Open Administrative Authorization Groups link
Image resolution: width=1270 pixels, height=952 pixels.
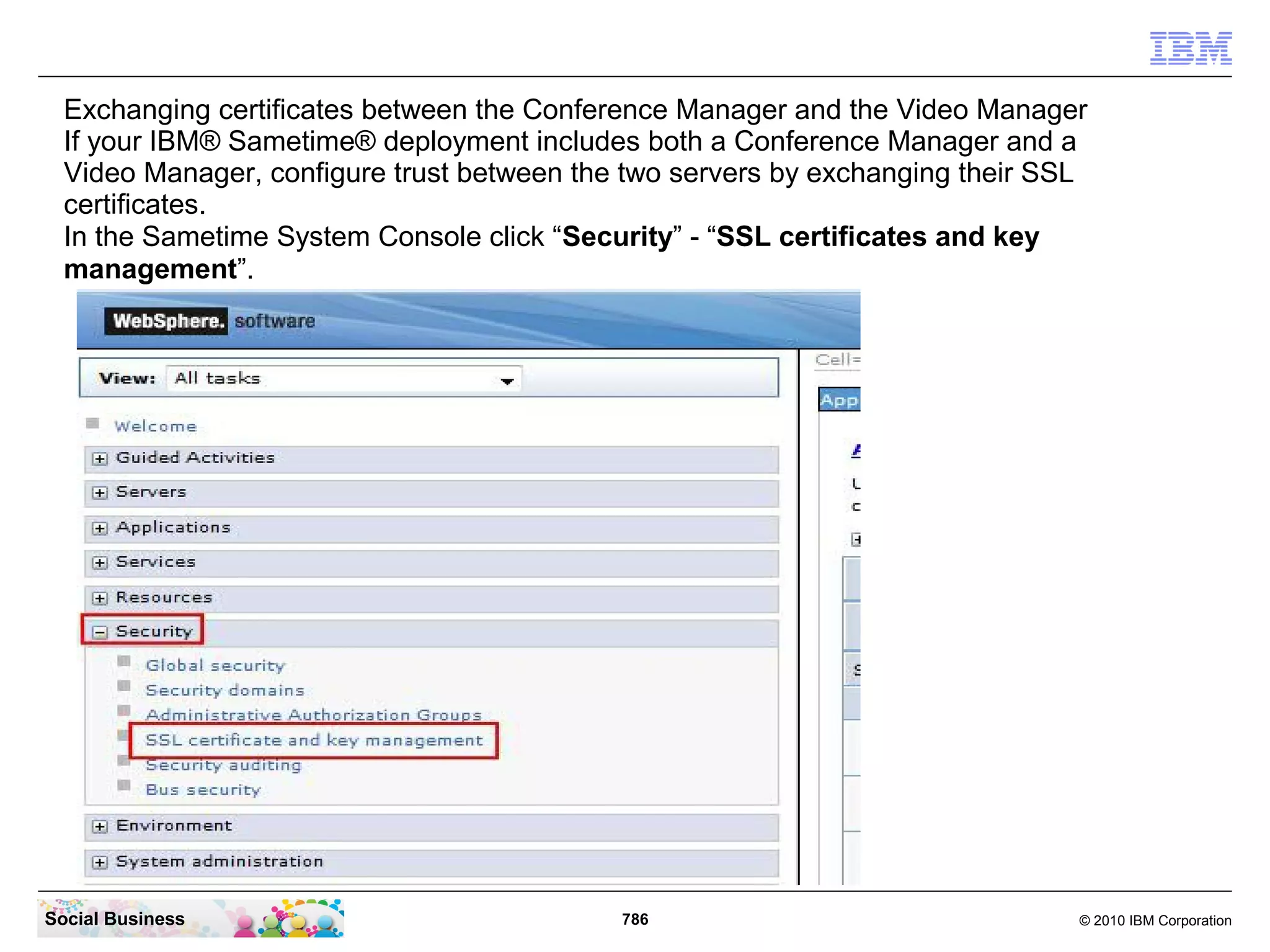pos(314,715)
